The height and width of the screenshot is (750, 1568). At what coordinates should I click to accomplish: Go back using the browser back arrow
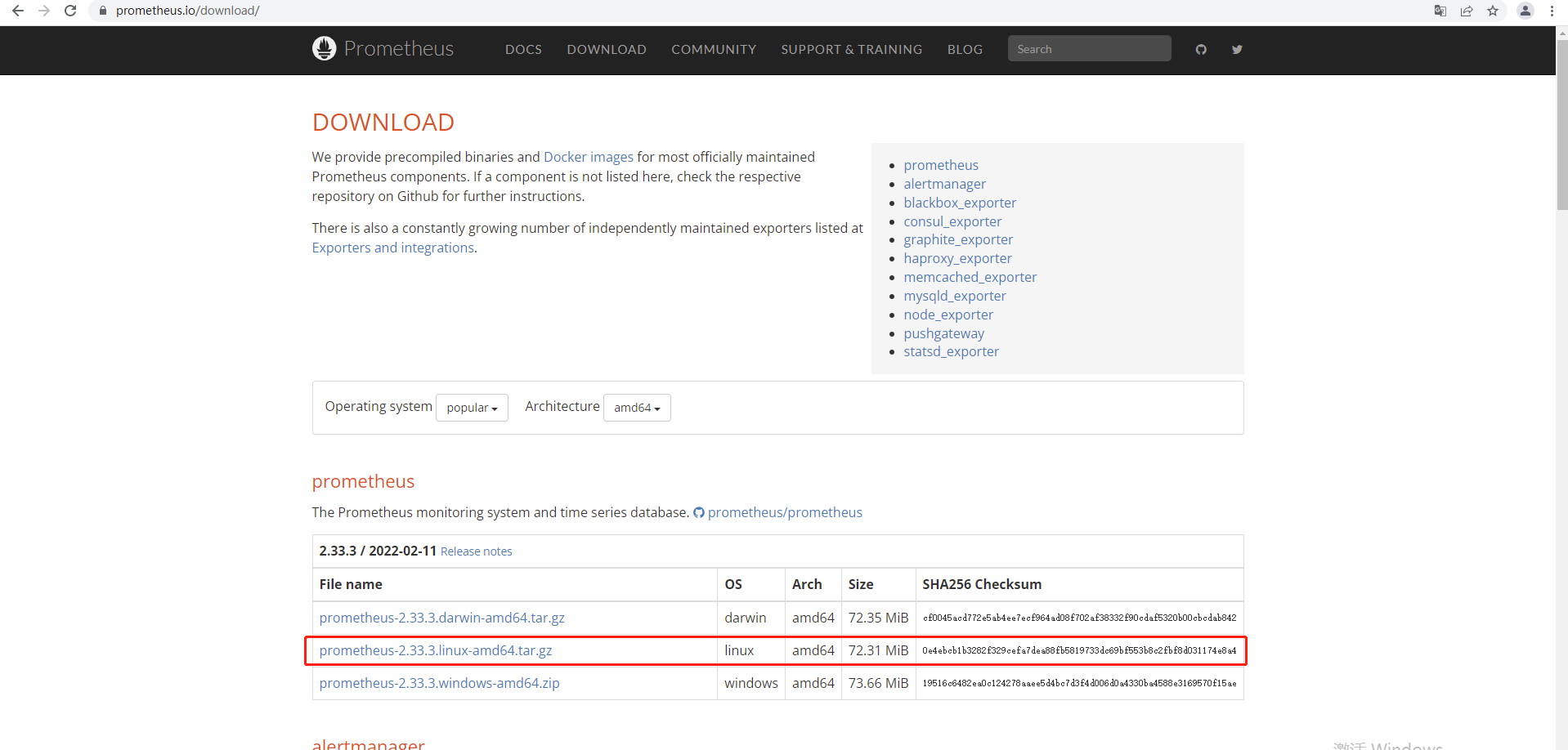click(18, 11)
